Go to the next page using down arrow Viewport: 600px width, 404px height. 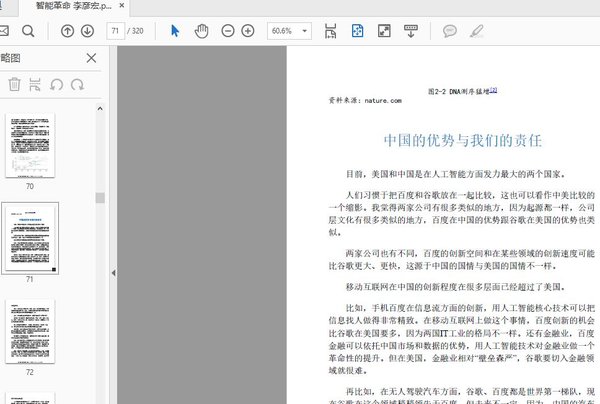coord(87,31)
